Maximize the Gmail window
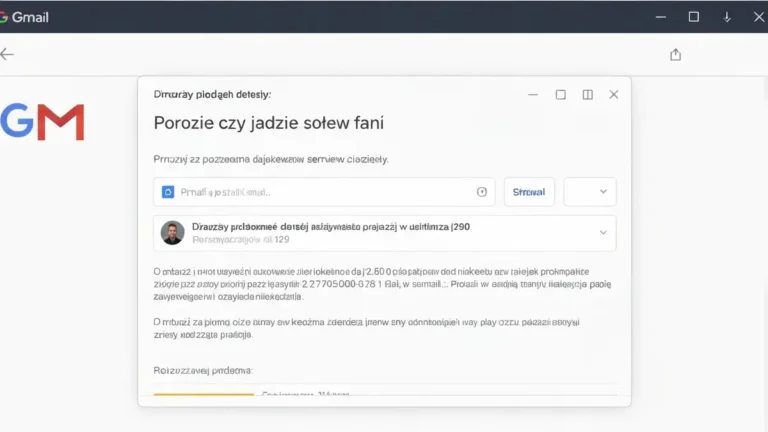Image resolution: width=768 pixels, height=432 pixels. [694, 17]
